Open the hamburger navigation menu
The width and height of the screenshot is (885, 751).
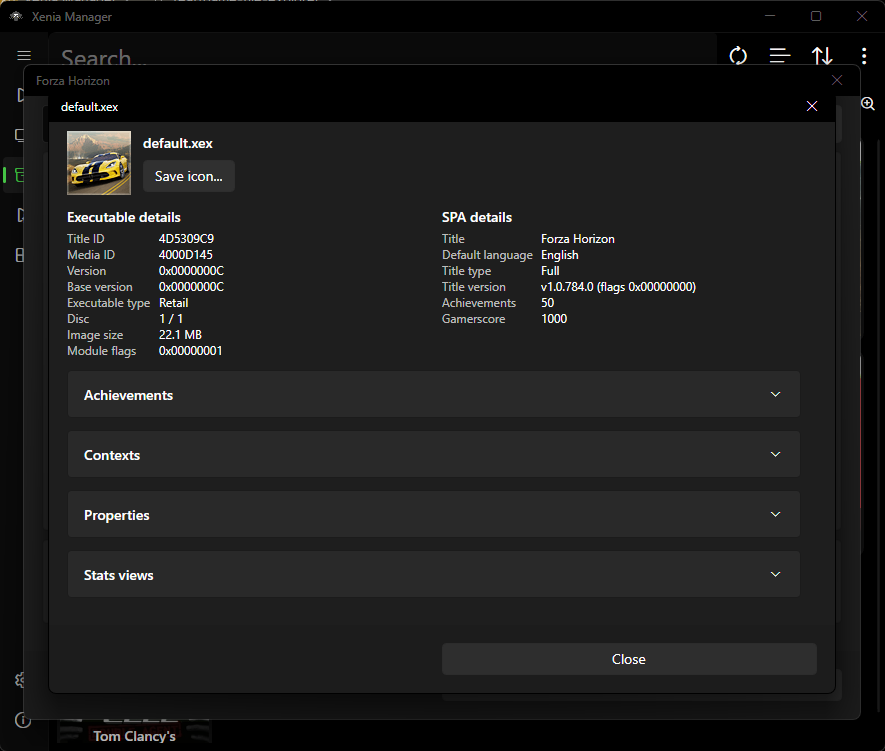click(x=24, y=55)
